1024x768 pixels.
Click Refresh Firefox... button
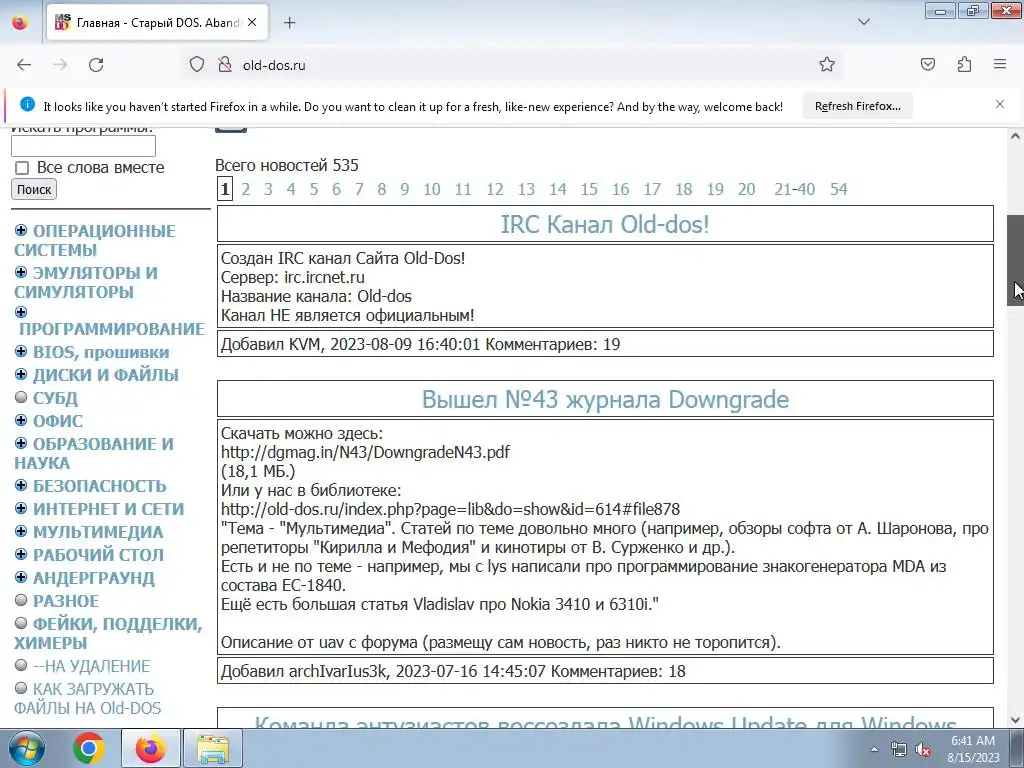coord(857,106)
